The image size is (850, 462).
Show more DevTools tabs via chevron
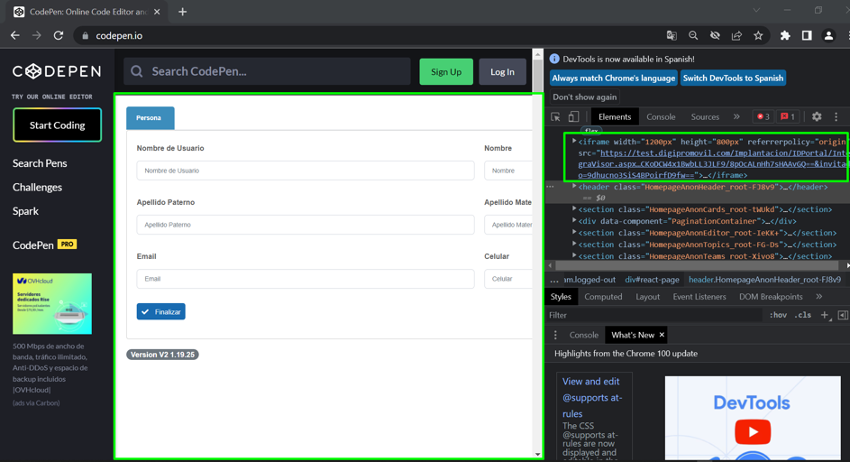(736, 117)
